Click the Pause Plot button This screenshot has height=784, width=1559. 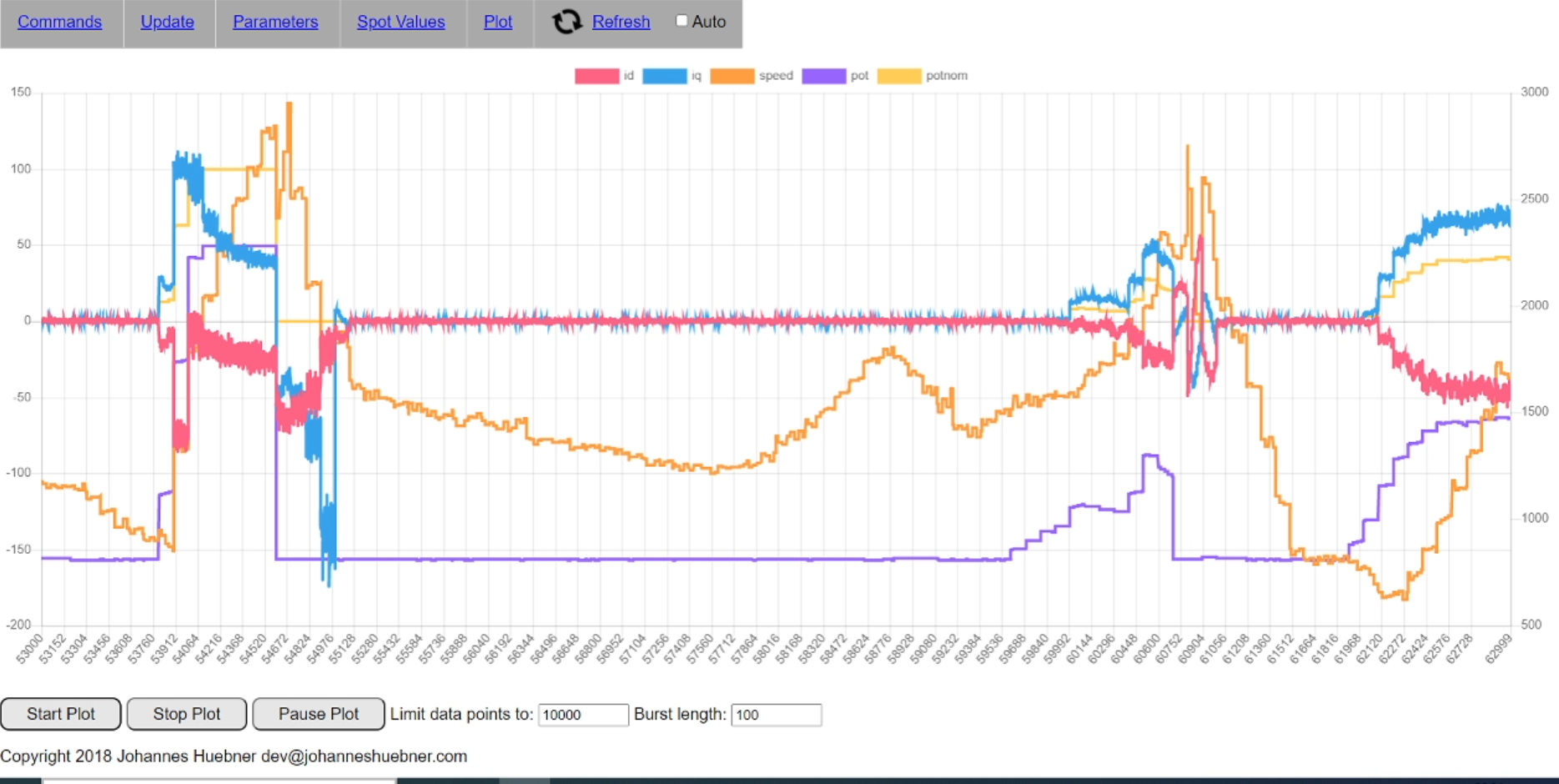(x=318, y=714)
